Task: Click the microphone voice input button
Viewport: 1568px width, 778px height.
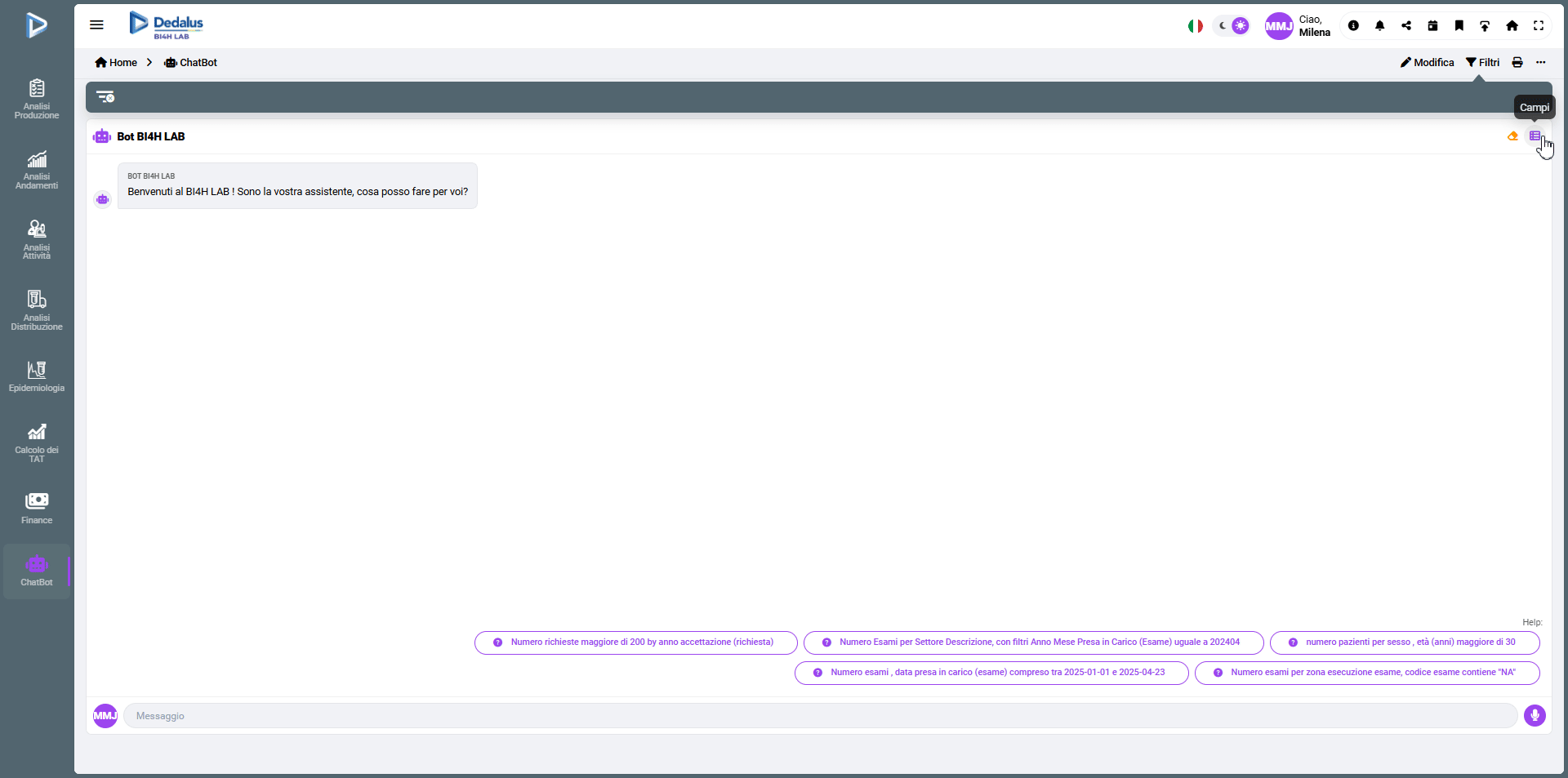Action: click(1535, 716)
